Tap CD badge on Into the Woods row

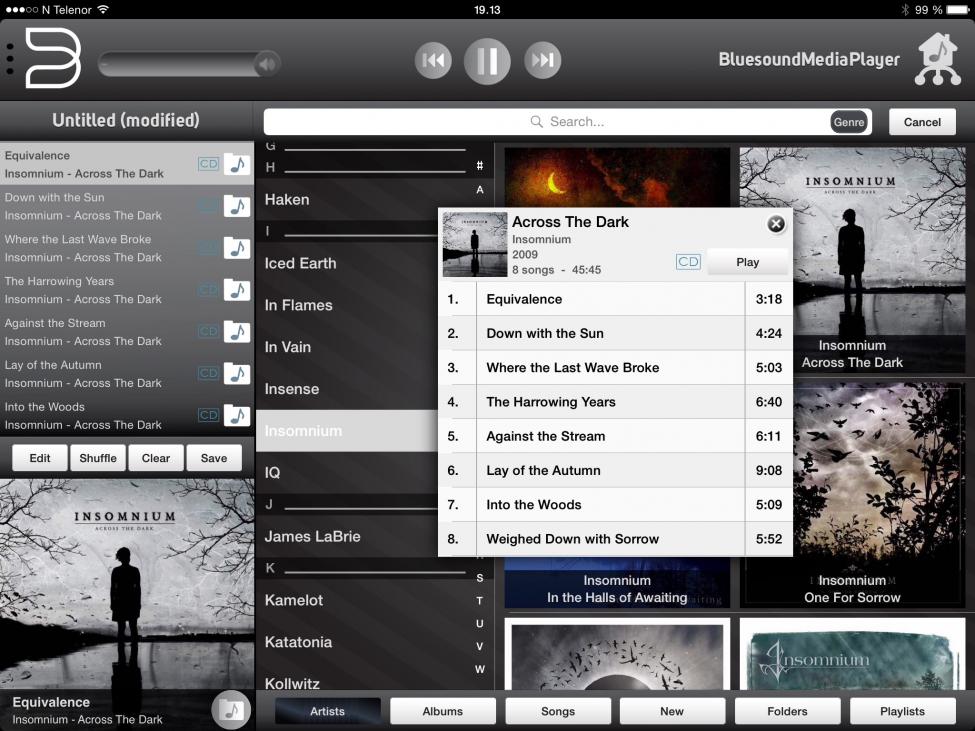pyautogui.click(x=208, y=416)
